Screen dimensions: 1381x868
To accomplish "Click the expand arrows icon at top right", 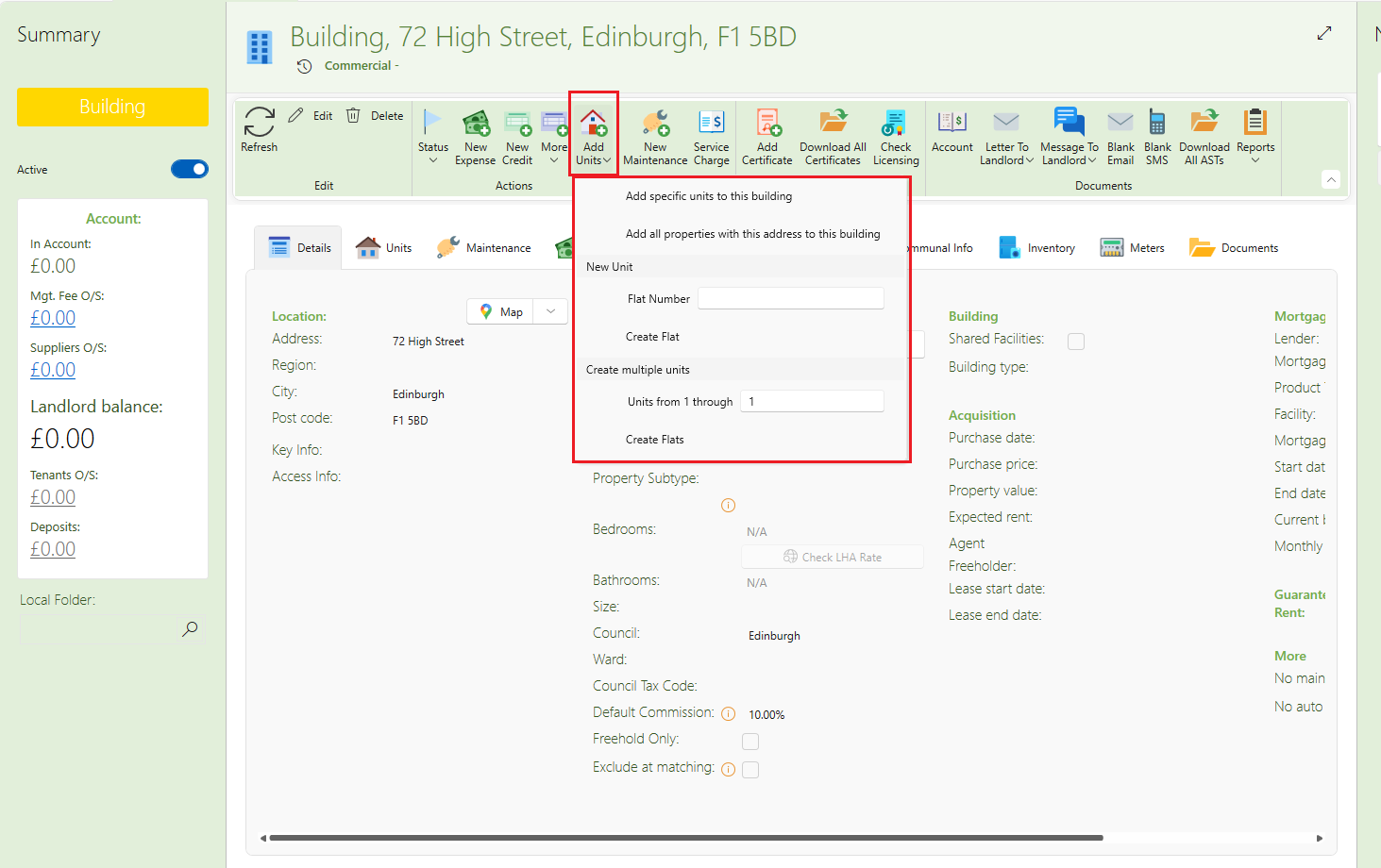I will pyautogui.click(x=1324, y=33).
